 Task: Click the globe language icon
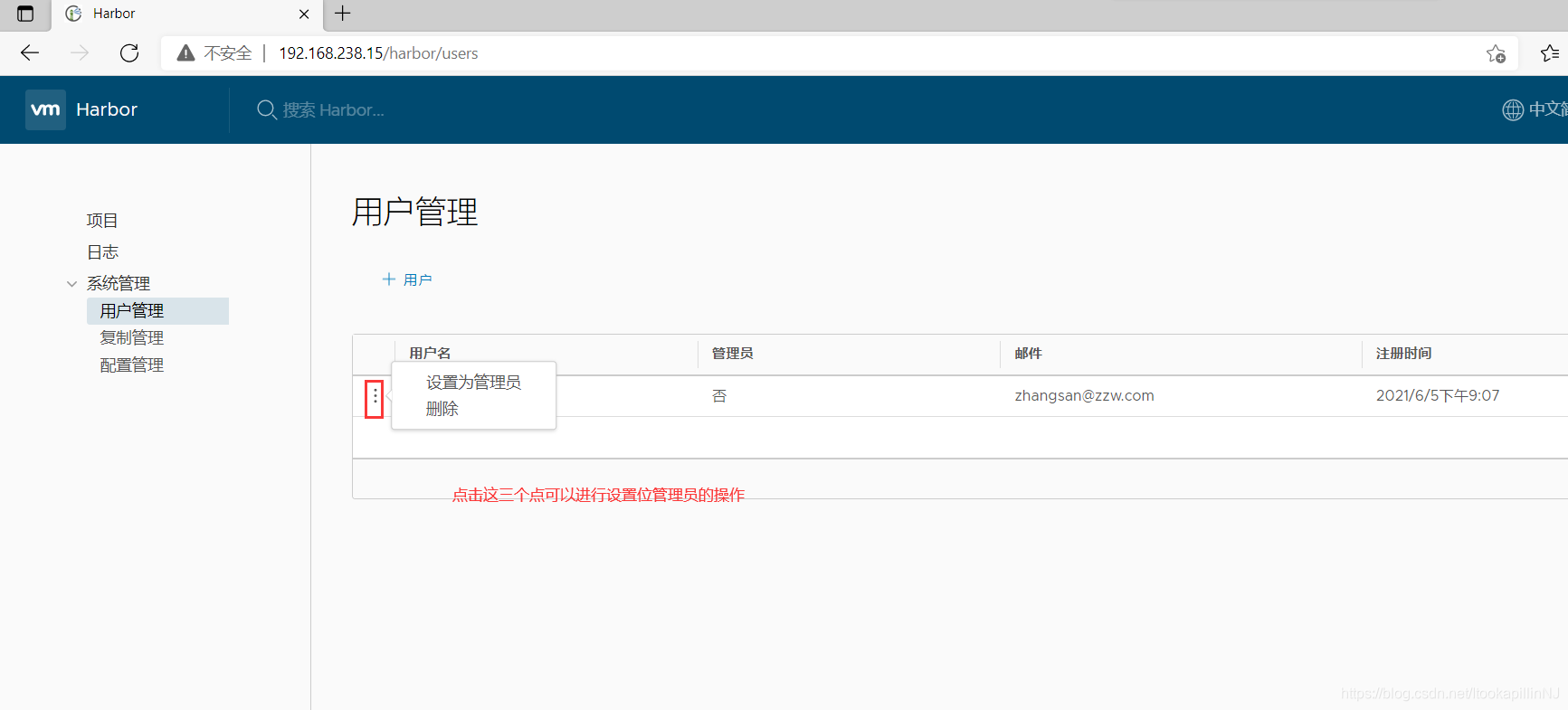pos(1513,109)
